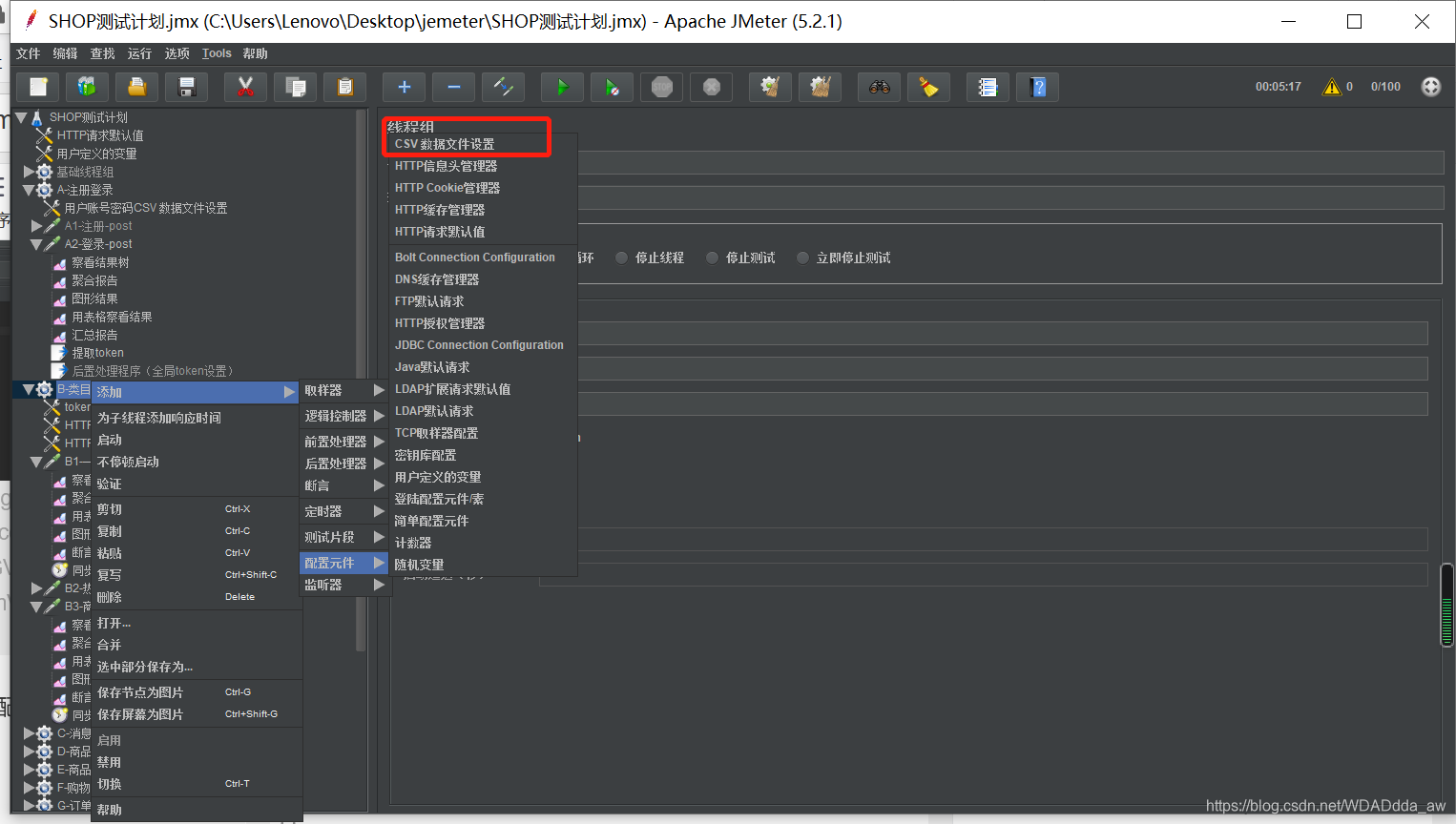Screen dimensions: 1456x824
Task: Select the 停止测试 radio button
Action: tap(712, 257)
